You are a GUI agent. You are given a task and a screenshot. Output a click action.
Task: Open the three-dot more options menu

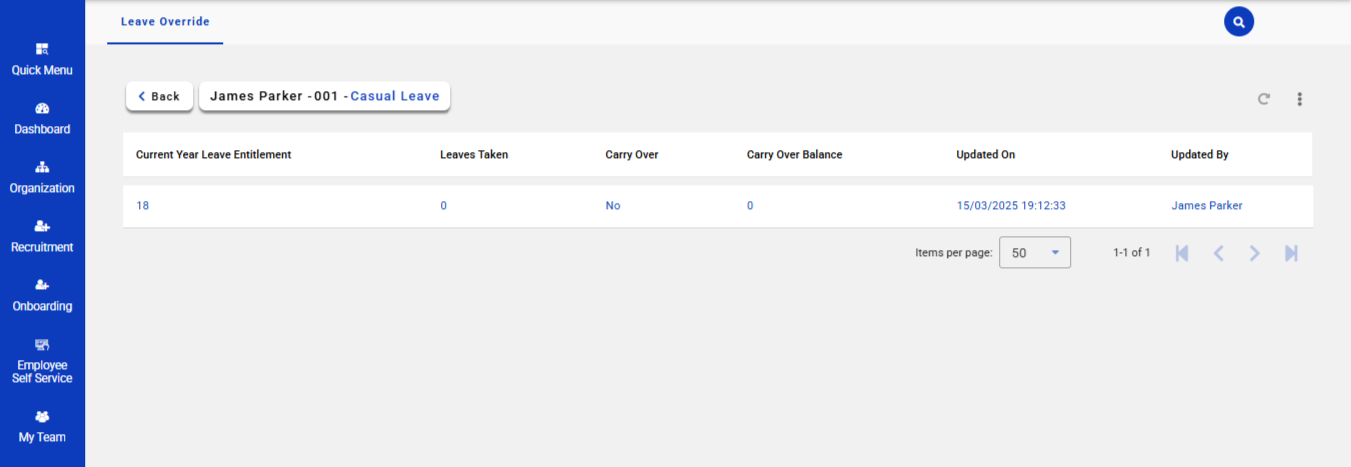point(1299,99)
